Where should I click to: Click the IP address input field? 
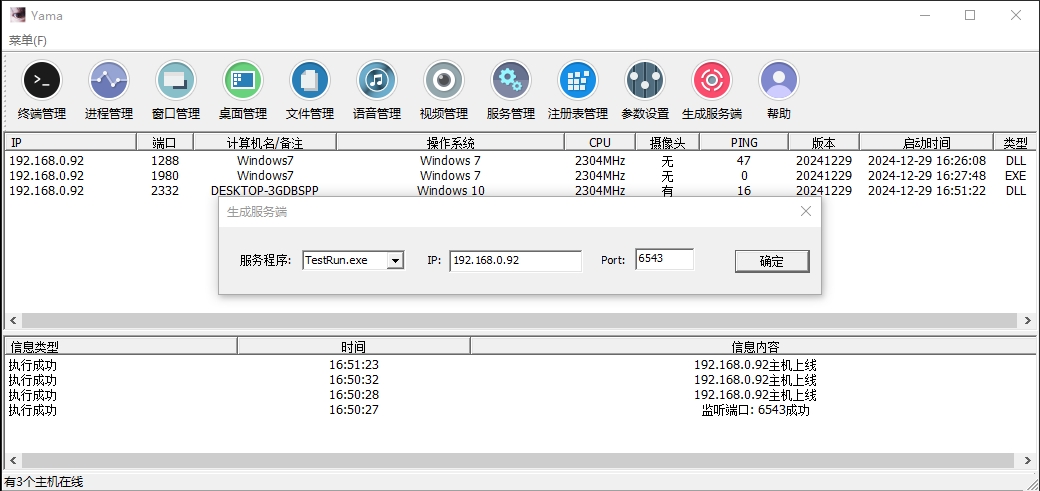tap(515, 261)
